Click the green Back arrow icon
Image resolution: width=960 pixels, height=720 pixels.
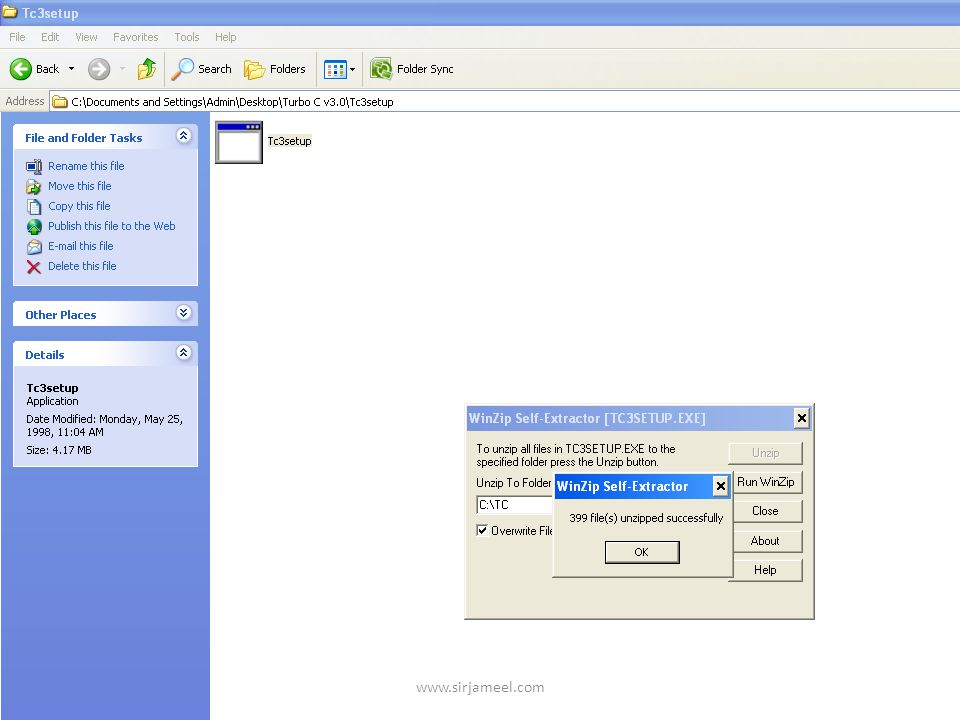(x=21, y=69)
